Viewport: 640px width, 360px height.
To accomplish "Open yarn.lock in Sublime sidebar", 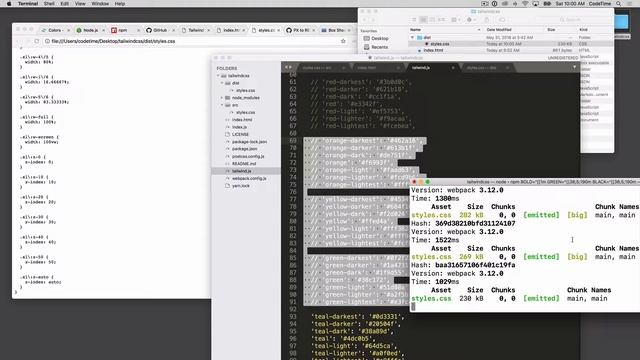I will 241,186.
